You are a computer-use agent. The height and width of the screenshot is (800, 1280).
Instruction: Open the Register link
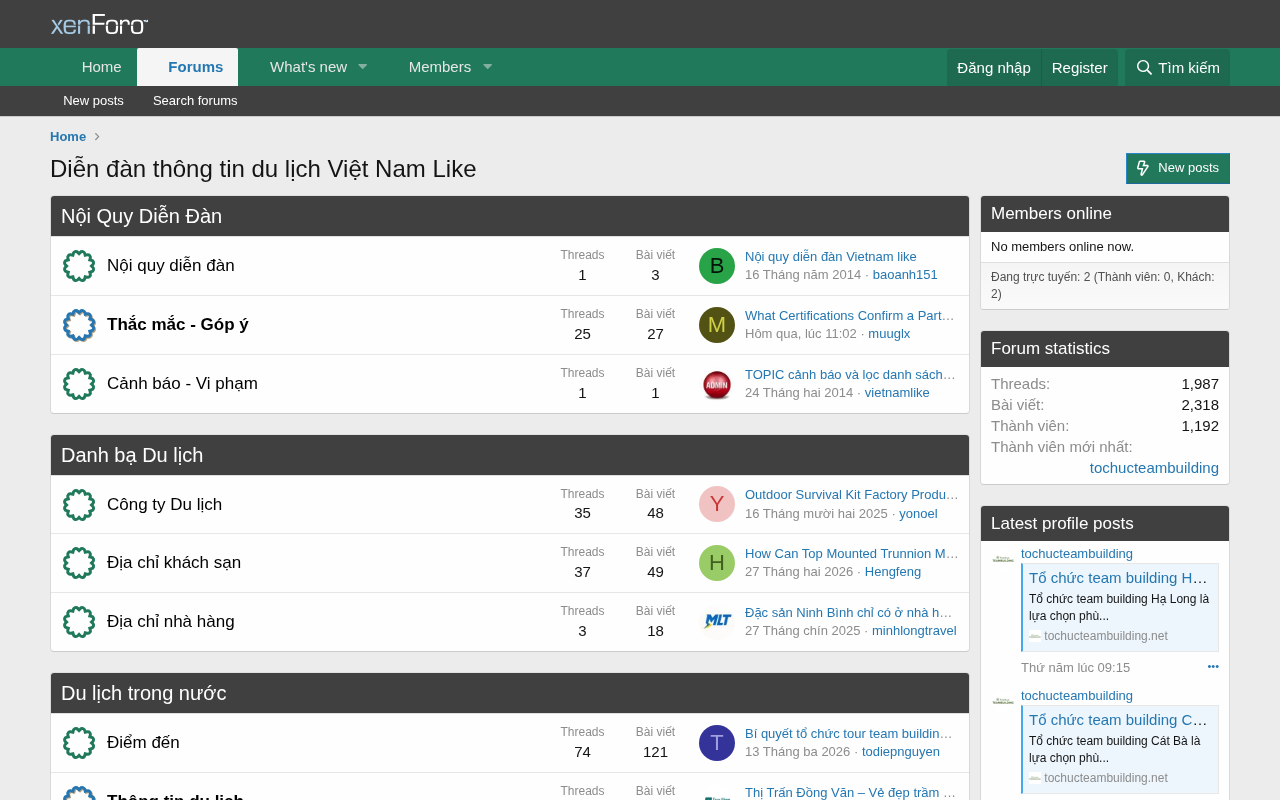(x=1080, y=68)
